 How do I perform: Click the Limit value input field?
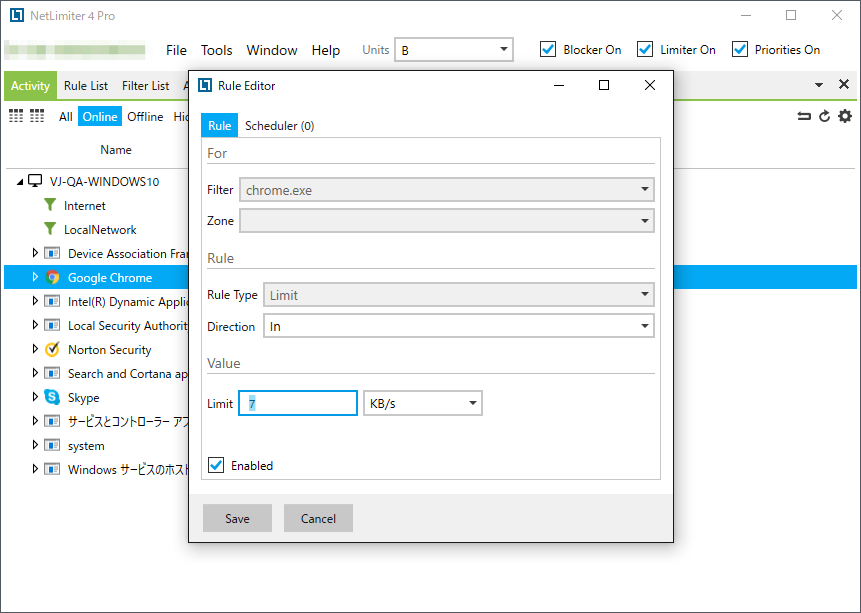(x=297, y=403)
